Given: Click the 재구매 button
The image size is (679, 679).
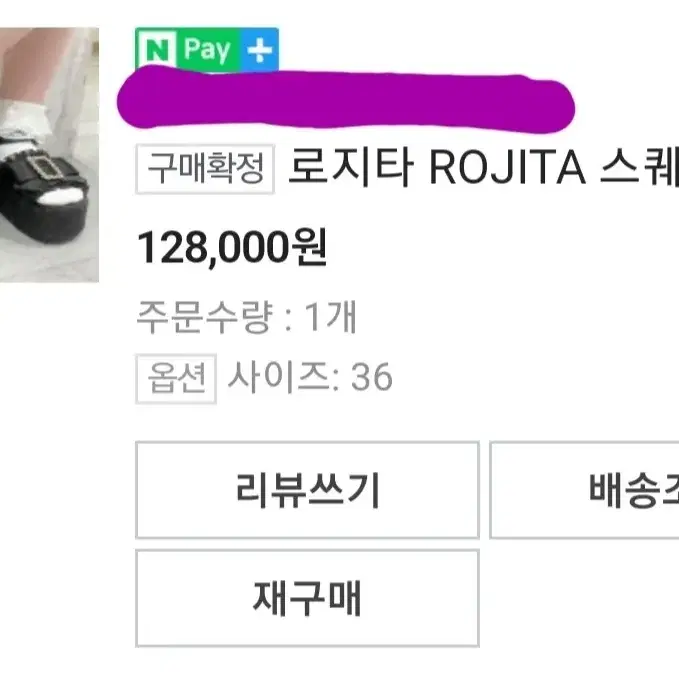Looking at the screenshot, I should pos(307,598).
